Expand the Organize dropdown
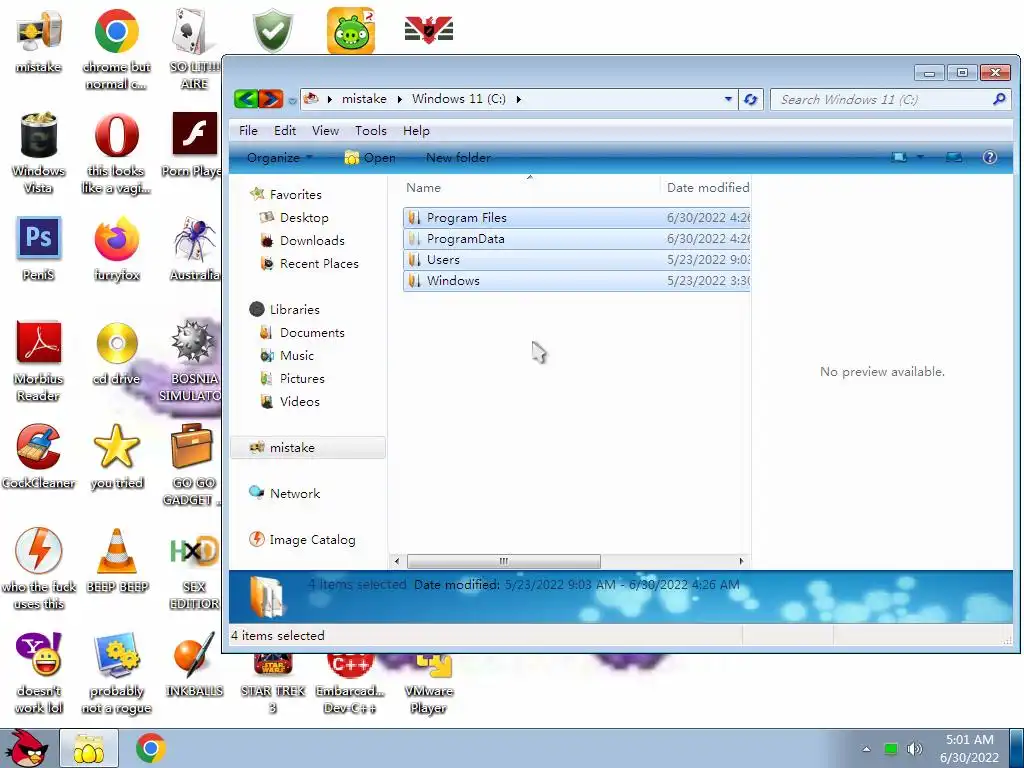The width and height of the screenshot is (1024, 768). click(280, 157)
